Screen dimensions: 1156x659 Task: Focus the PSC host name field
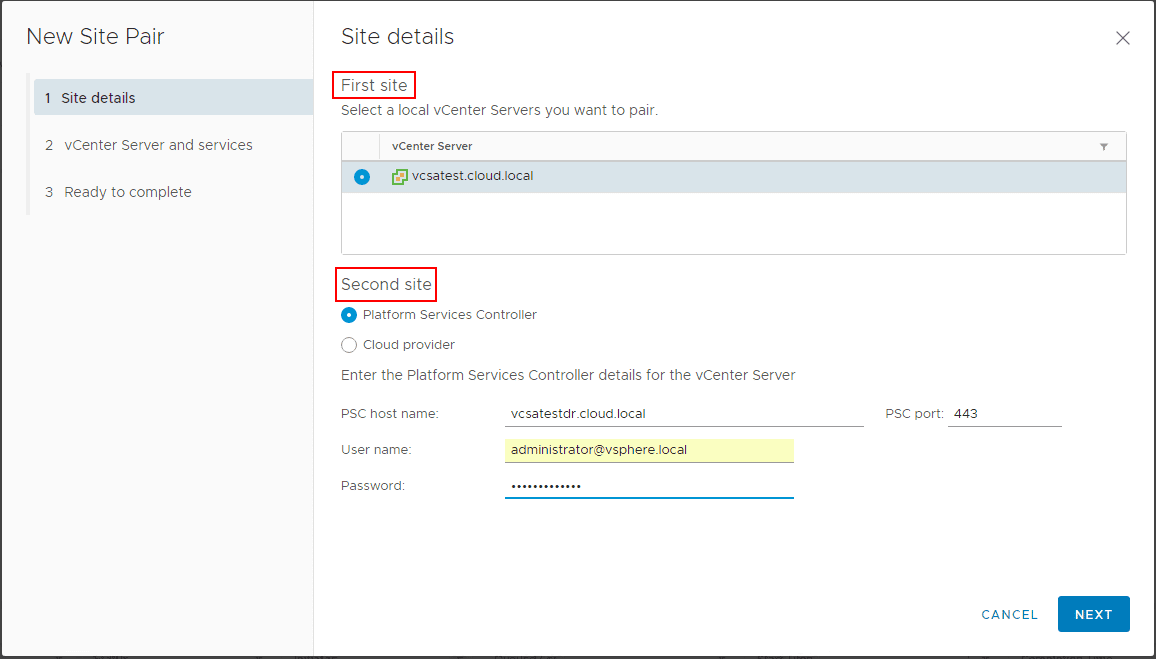pyautogui.click(x=684, y=414)
